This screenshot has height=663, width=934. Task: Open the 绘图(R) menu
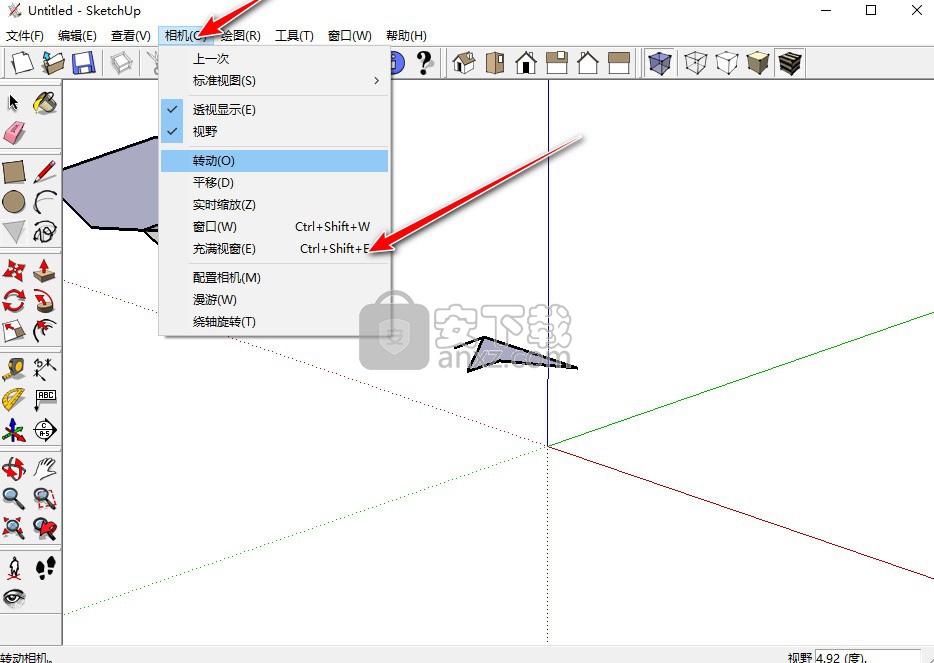click(x=241, y=36)
